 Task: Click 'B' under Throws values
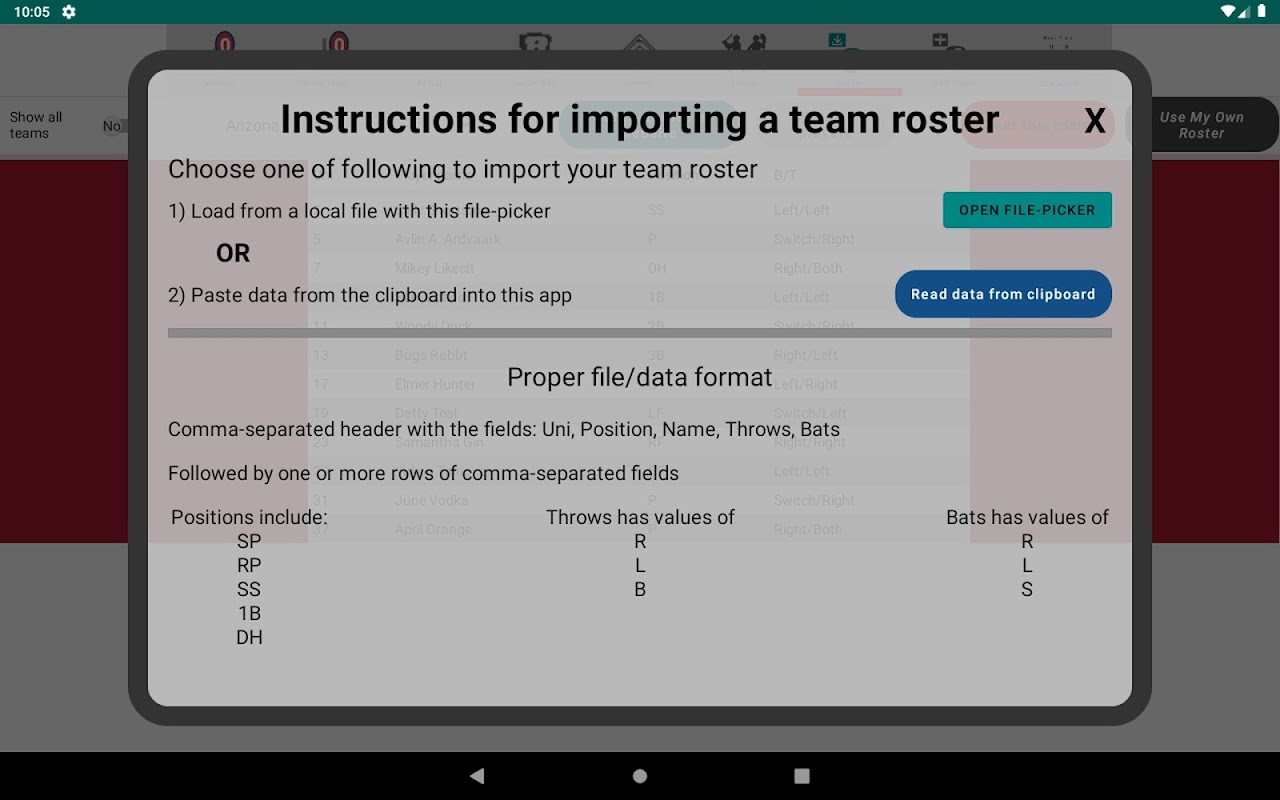(640, 589)
